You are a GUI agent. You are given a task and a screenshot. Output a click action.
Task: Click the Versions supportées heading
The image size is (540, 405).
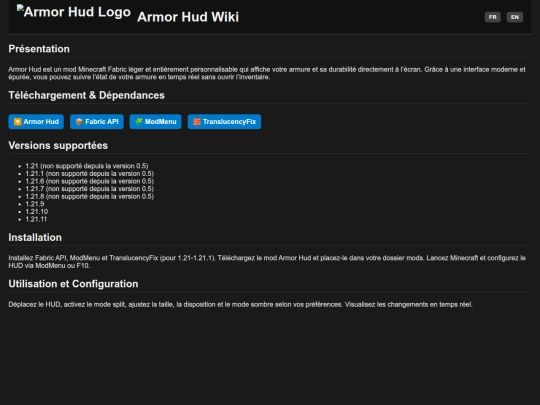click(58, 145)
